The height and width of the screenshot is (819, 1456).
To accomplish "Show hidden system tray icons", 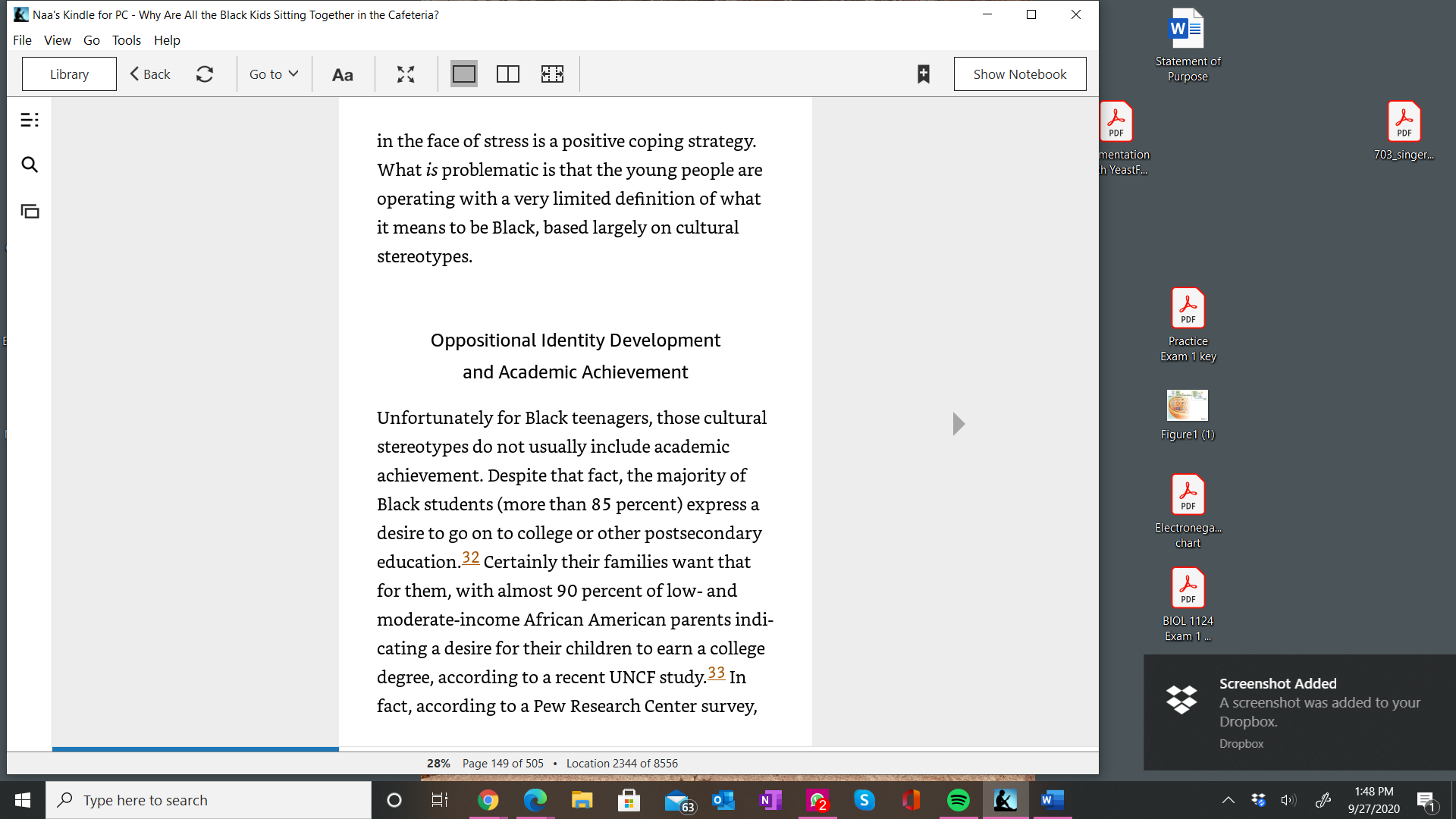I will point(1228,800).
